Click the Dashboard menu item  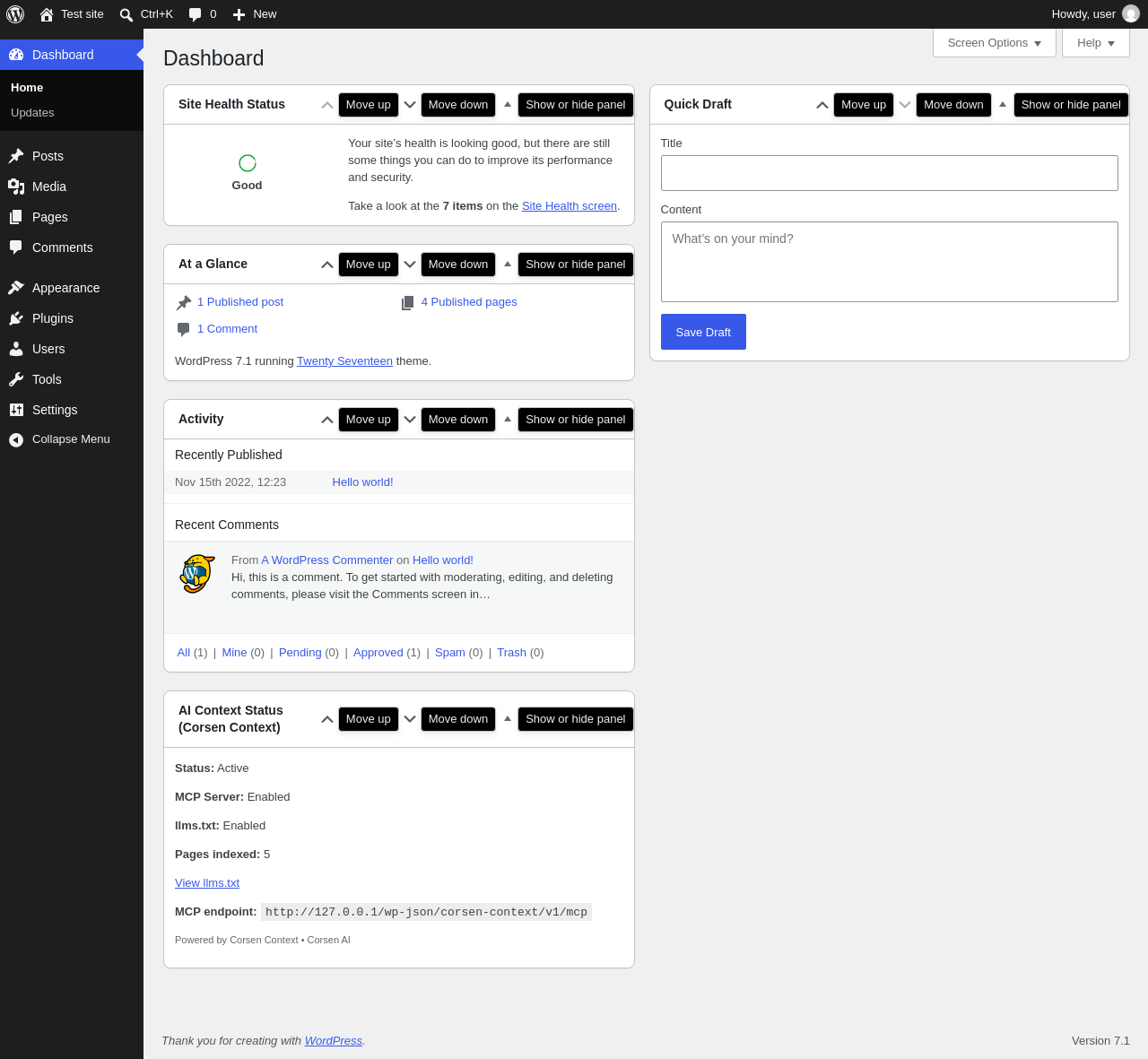click(72, 55)
